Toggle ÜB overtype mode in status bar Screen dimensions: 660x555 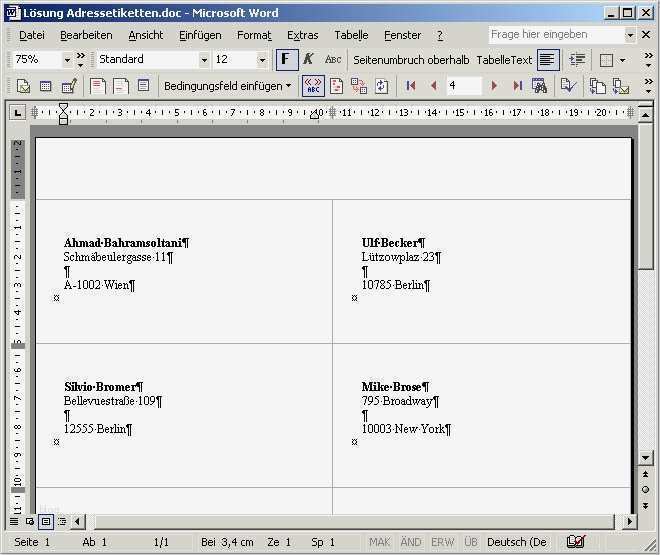(x=471, y=542)
